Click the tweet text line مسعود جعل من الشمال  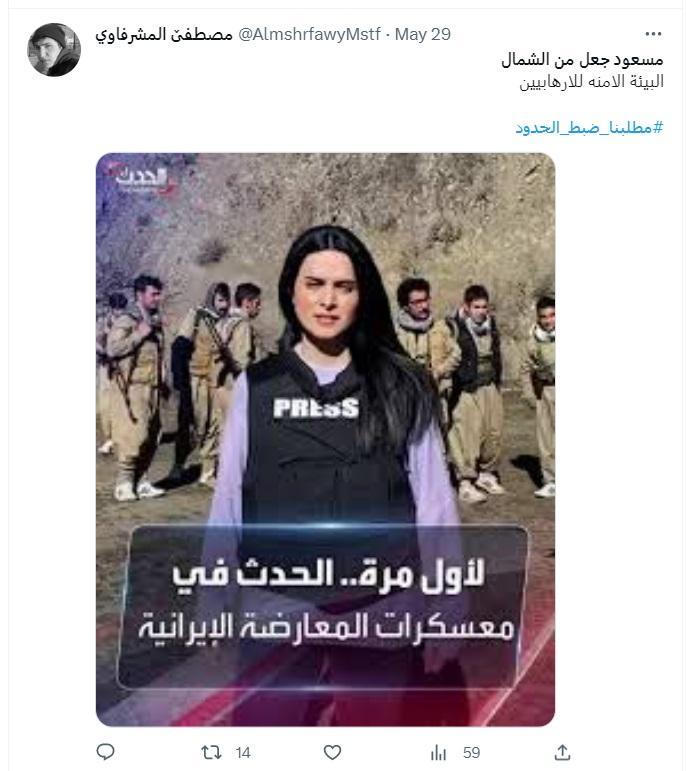pyautogui.click(x=582, y=60)
